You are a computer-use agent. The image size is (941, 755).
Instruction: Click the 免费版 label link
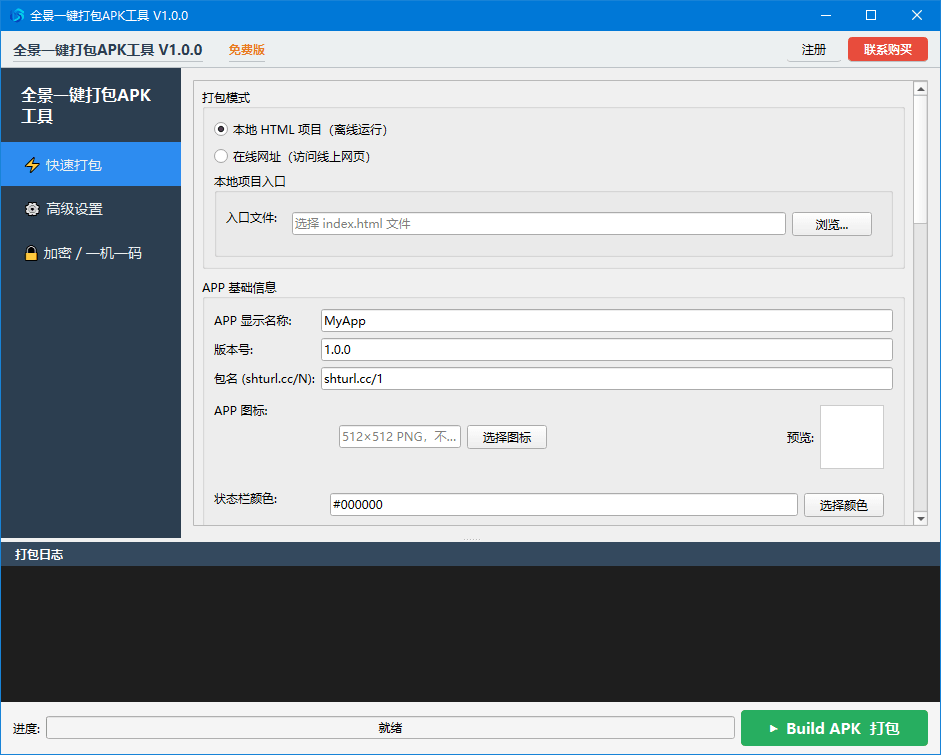pos(247,50)
